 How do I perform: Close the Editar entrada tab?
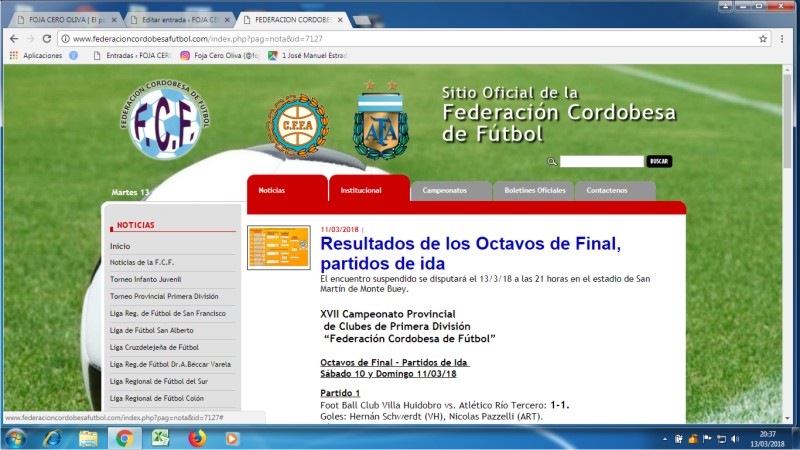tap(227, 20)
